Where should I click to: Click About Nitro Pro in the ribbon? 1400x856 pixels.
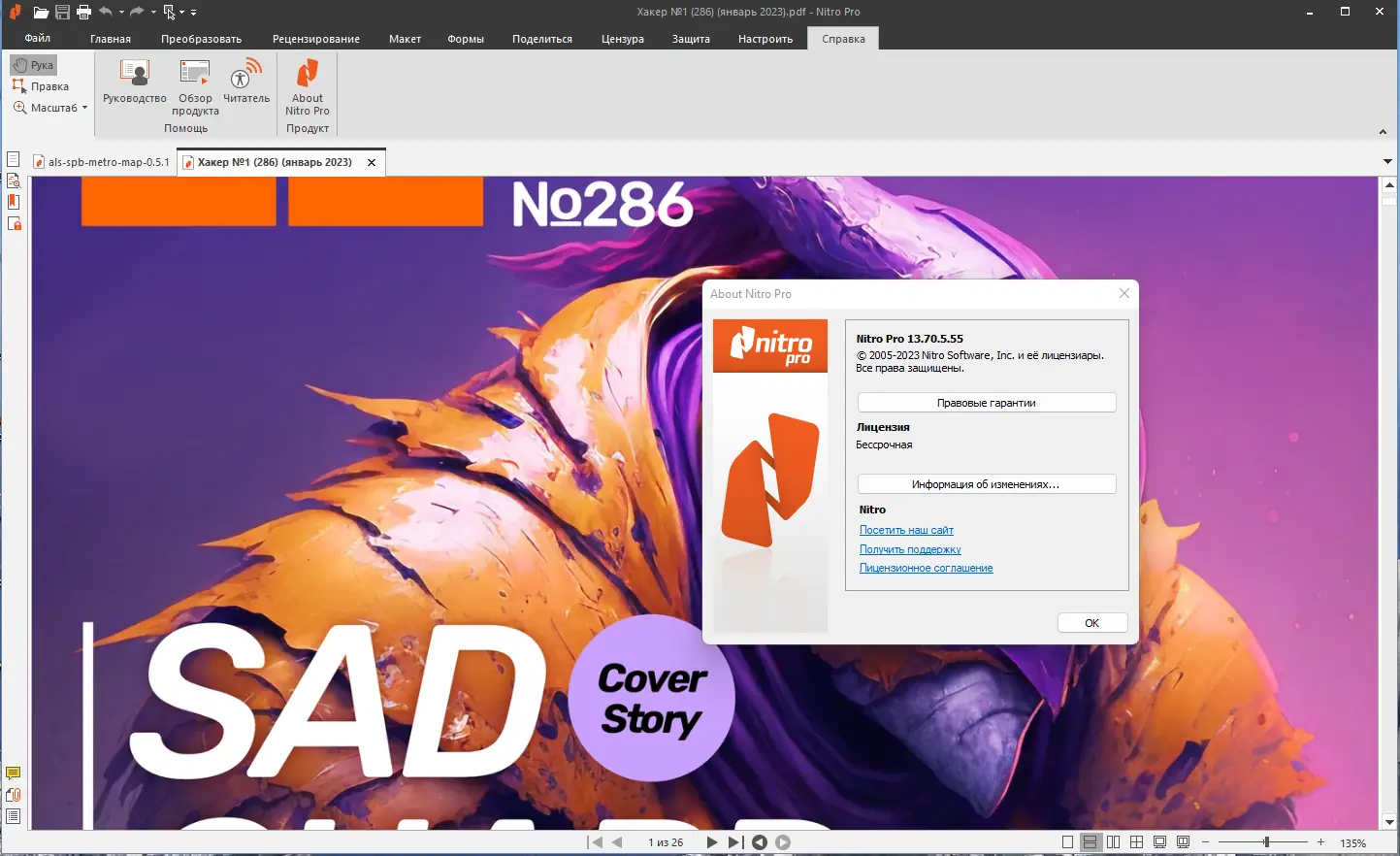pyautogui.click(x=308, y=87)
